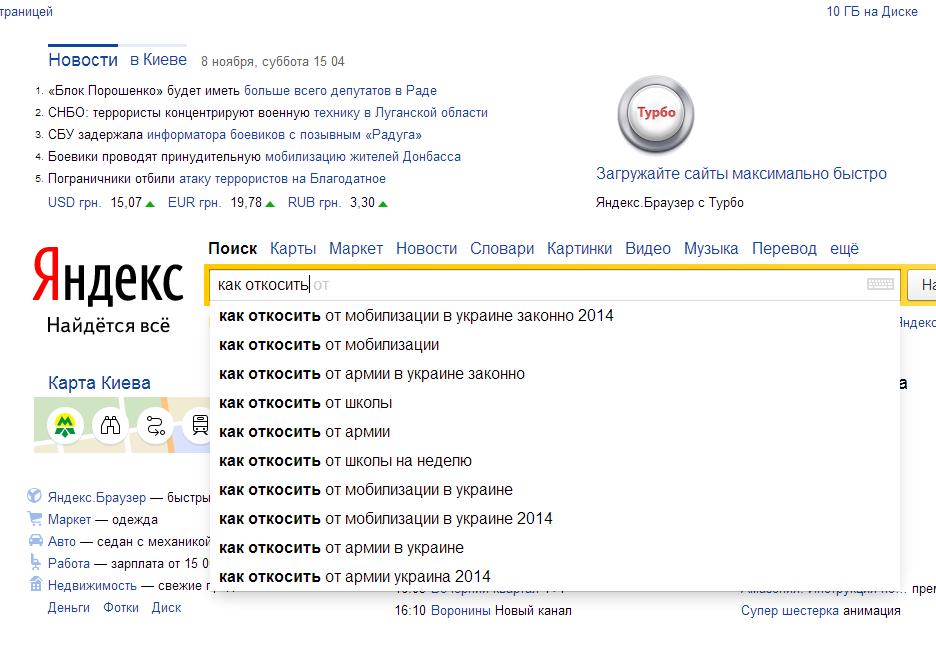This screenshot has height=667, width=936.
Task: Click the binoculars panorama icon on map
Action: point(110,425)
